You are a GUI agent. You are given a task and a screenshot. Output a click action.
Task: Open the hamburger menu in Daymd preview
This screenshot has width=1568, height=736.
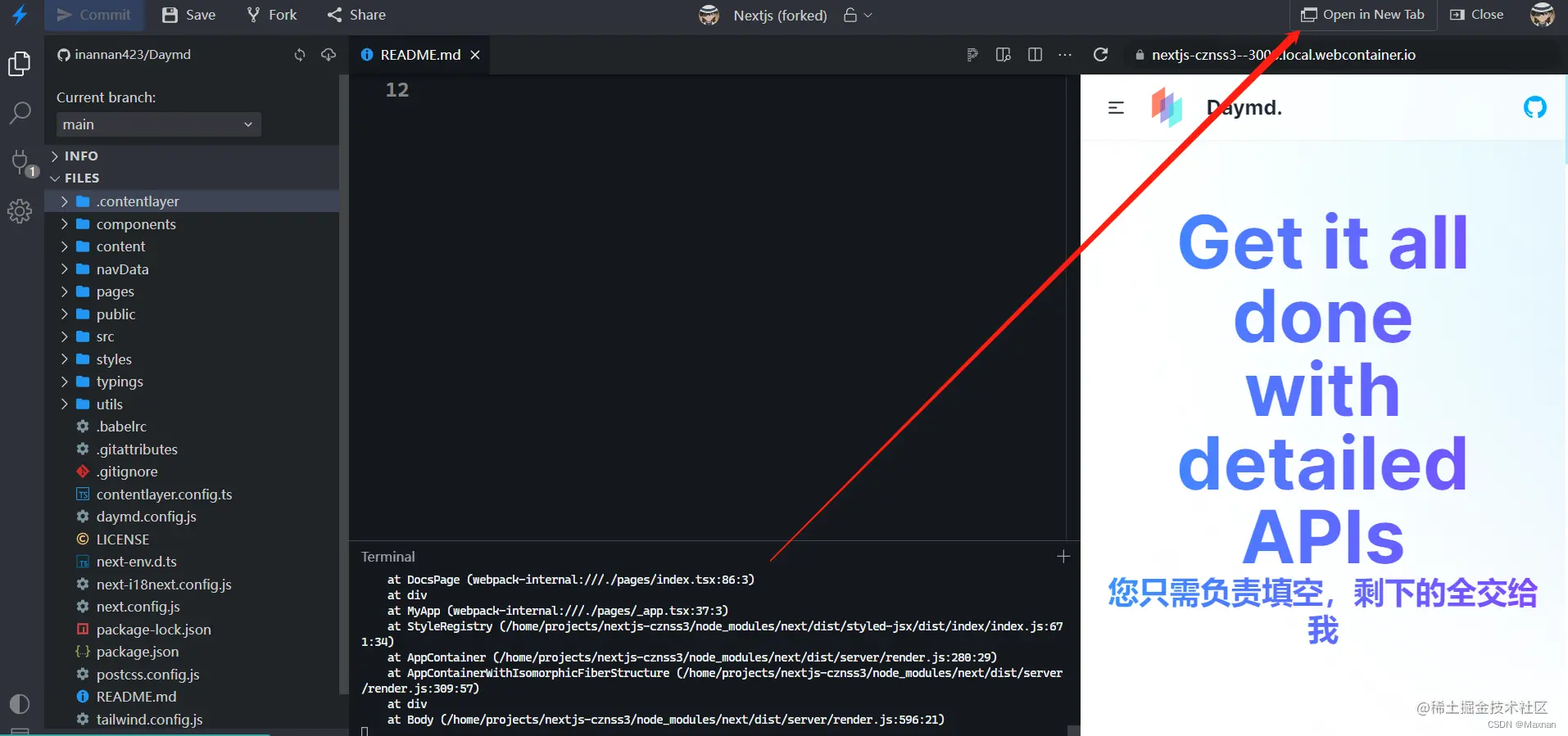click(1116, 107)
